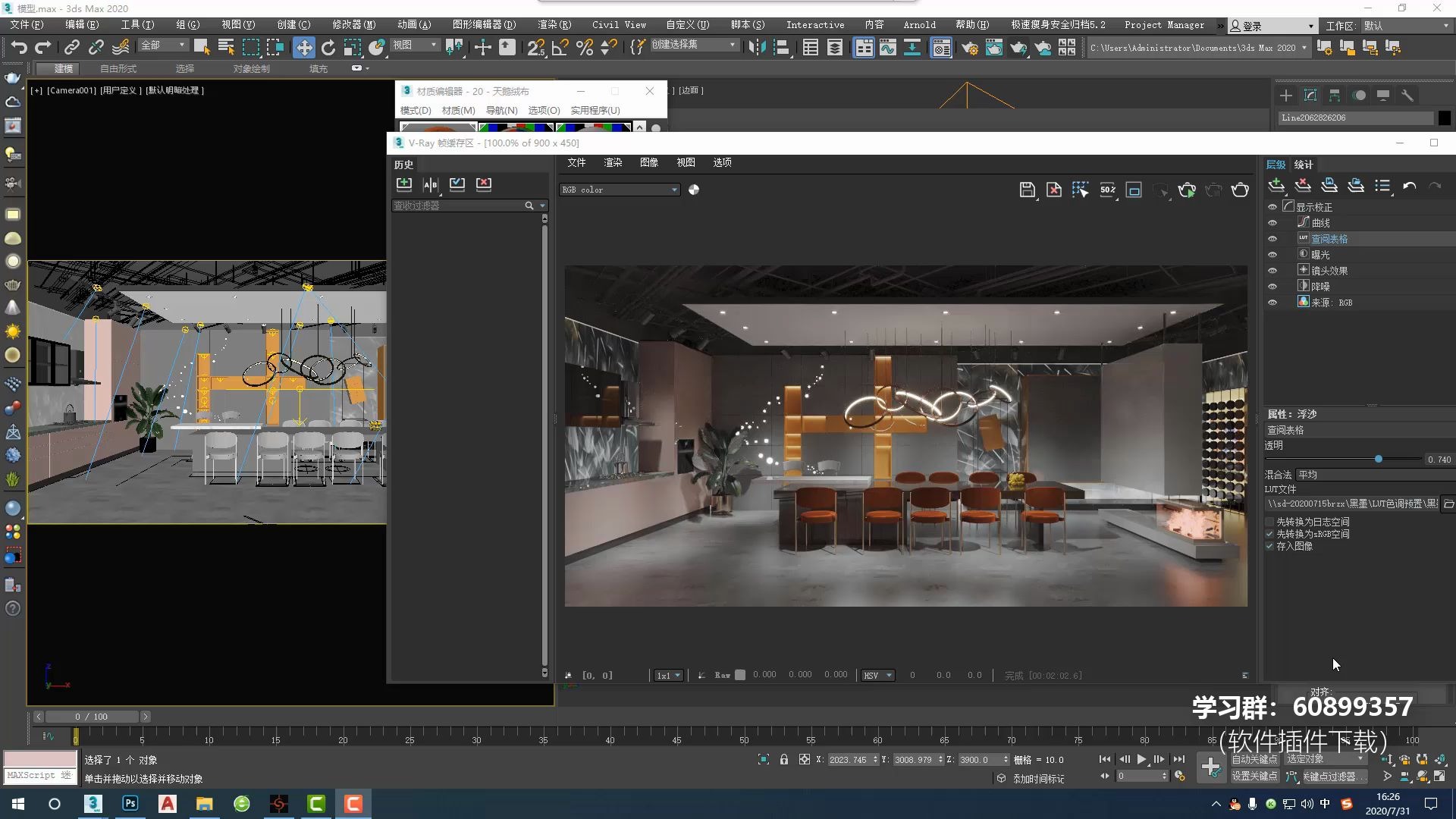Expand the HSV color mode dropdown
This screenshot has width=1456, height=819.
(x=878, y=675)
